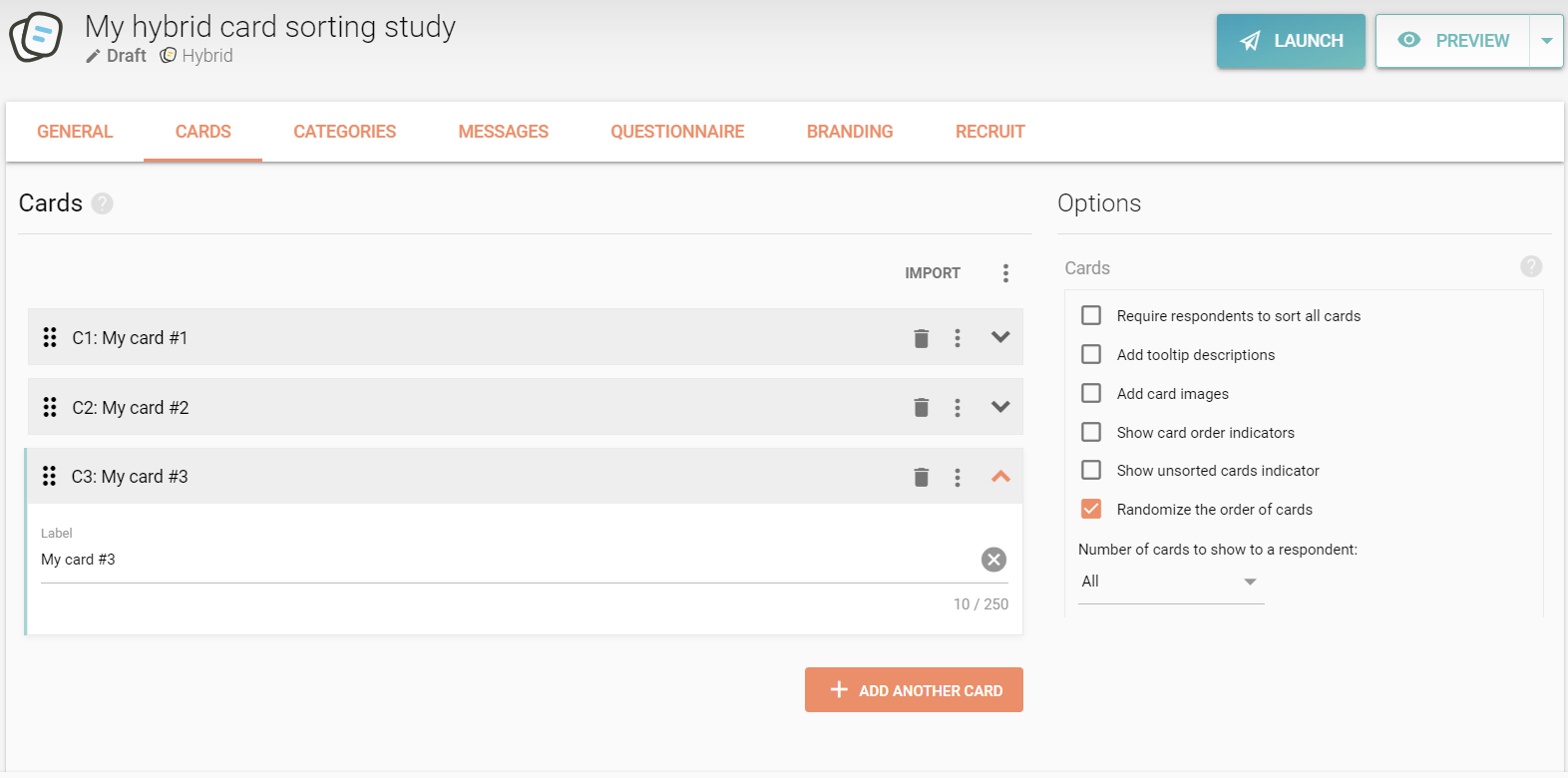Grab drag handle of card C1

click(x=50, y=338)
